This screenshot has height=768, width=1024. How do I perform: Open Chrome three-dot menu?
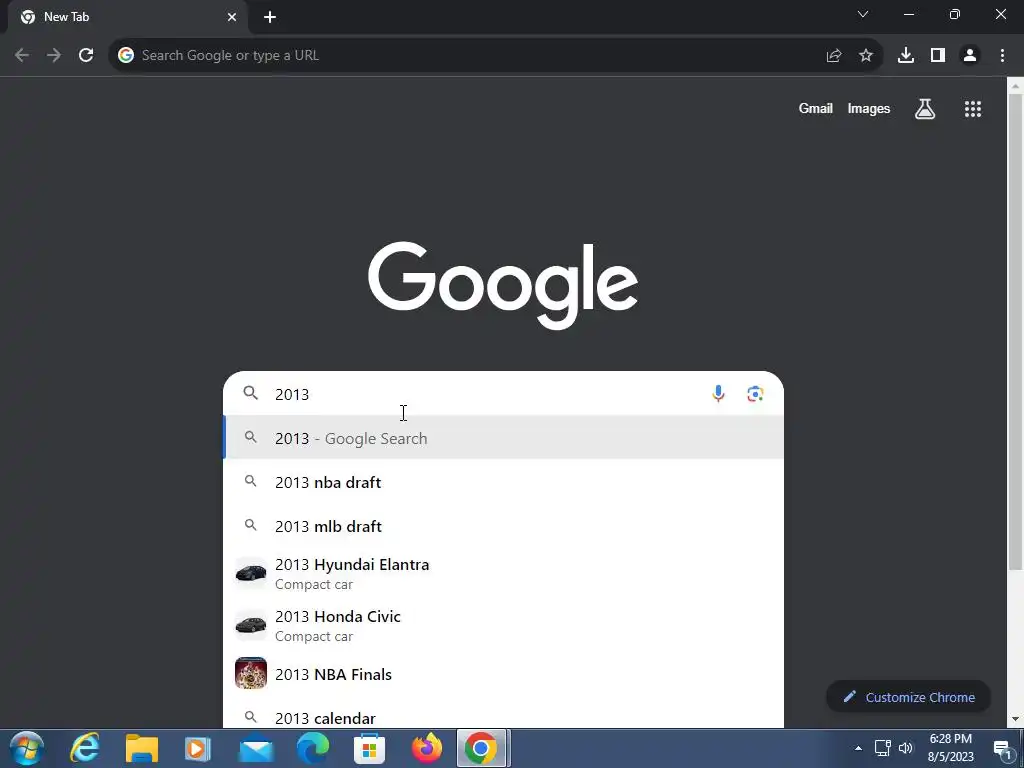coord(1002,56)
